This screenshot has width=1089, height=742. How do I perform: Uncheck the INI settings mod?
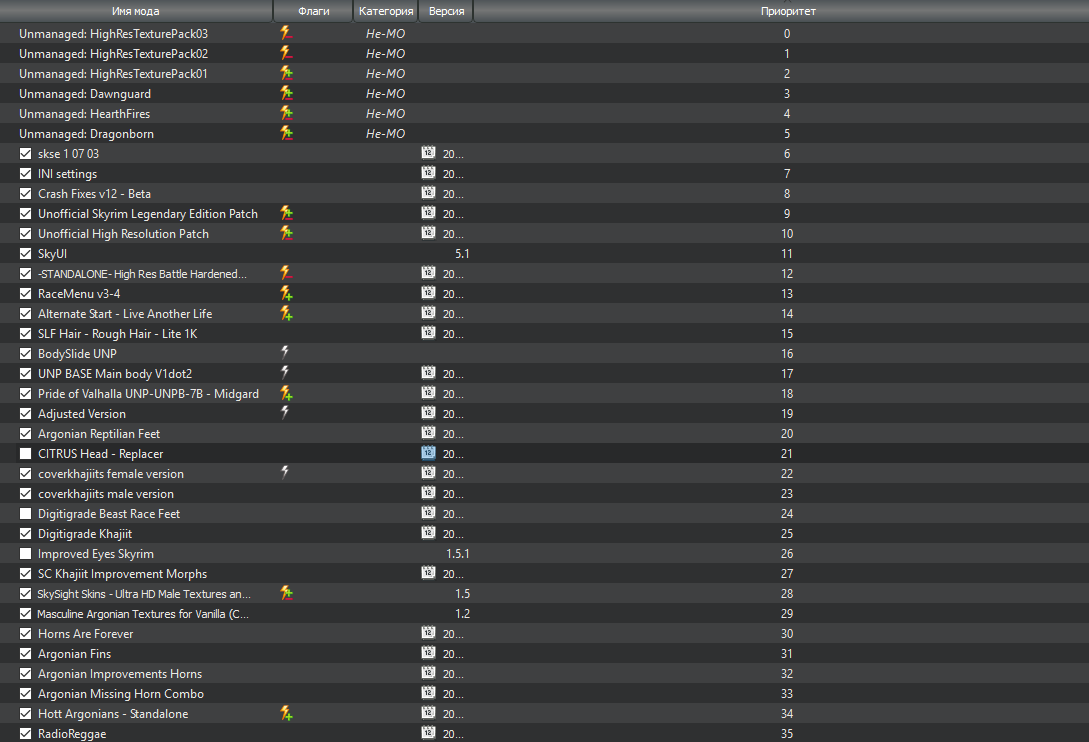(26, 174)
